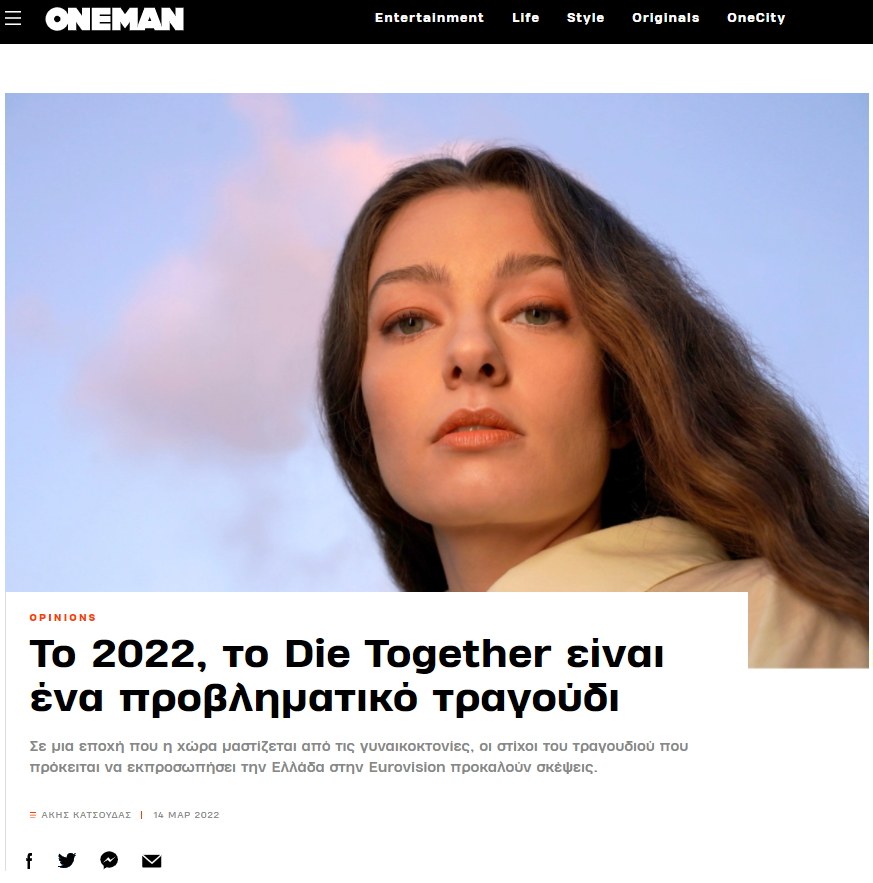The image size is (873, 883).
Task: Share article by email icon
Action: pos(152,860)
